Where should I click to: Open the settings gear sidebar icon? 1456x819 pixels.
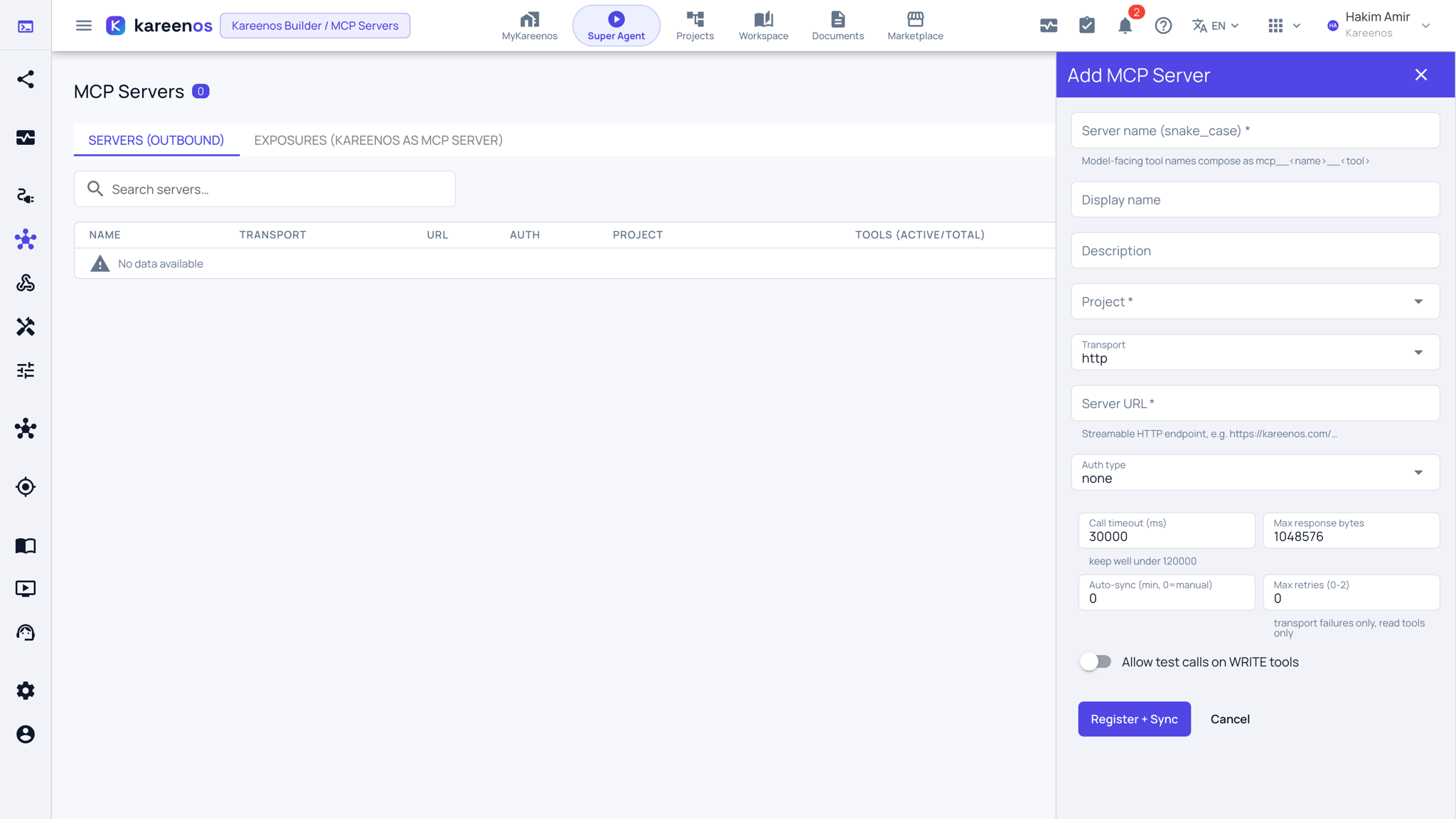click(x=26, y=690)
